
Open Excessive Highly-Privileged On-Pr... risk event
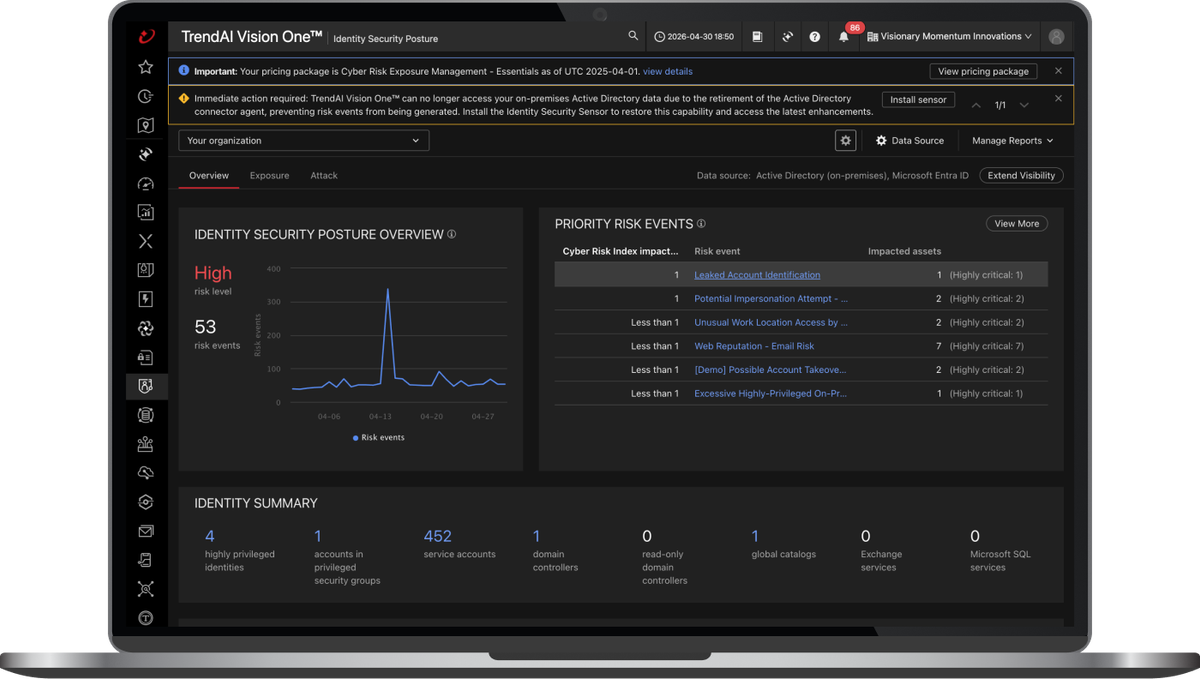(x=770, y=394)
